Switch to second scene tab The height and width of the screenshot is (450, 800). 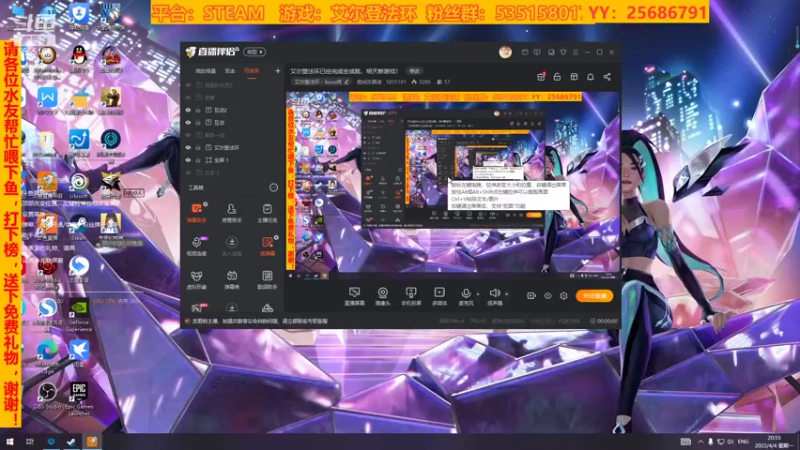point(230,71)
